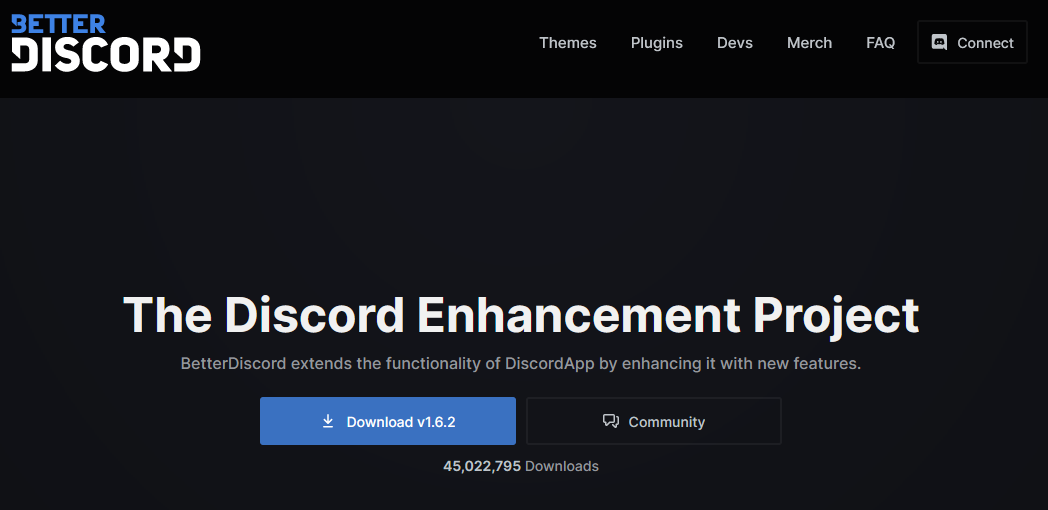Viewport: 1048px width, 510px height.
Task: Open the FAQ page
Action: coord(880,43)
